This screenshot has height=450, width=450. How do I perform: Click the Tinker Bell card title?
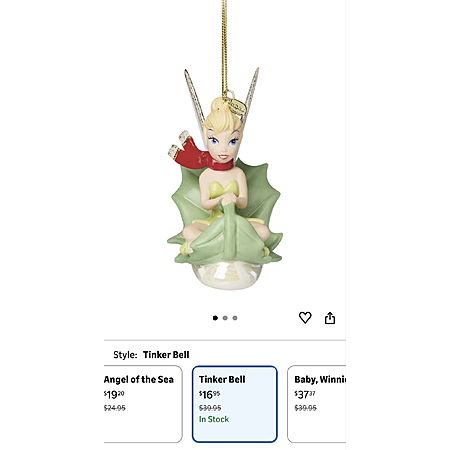(222, 379)
